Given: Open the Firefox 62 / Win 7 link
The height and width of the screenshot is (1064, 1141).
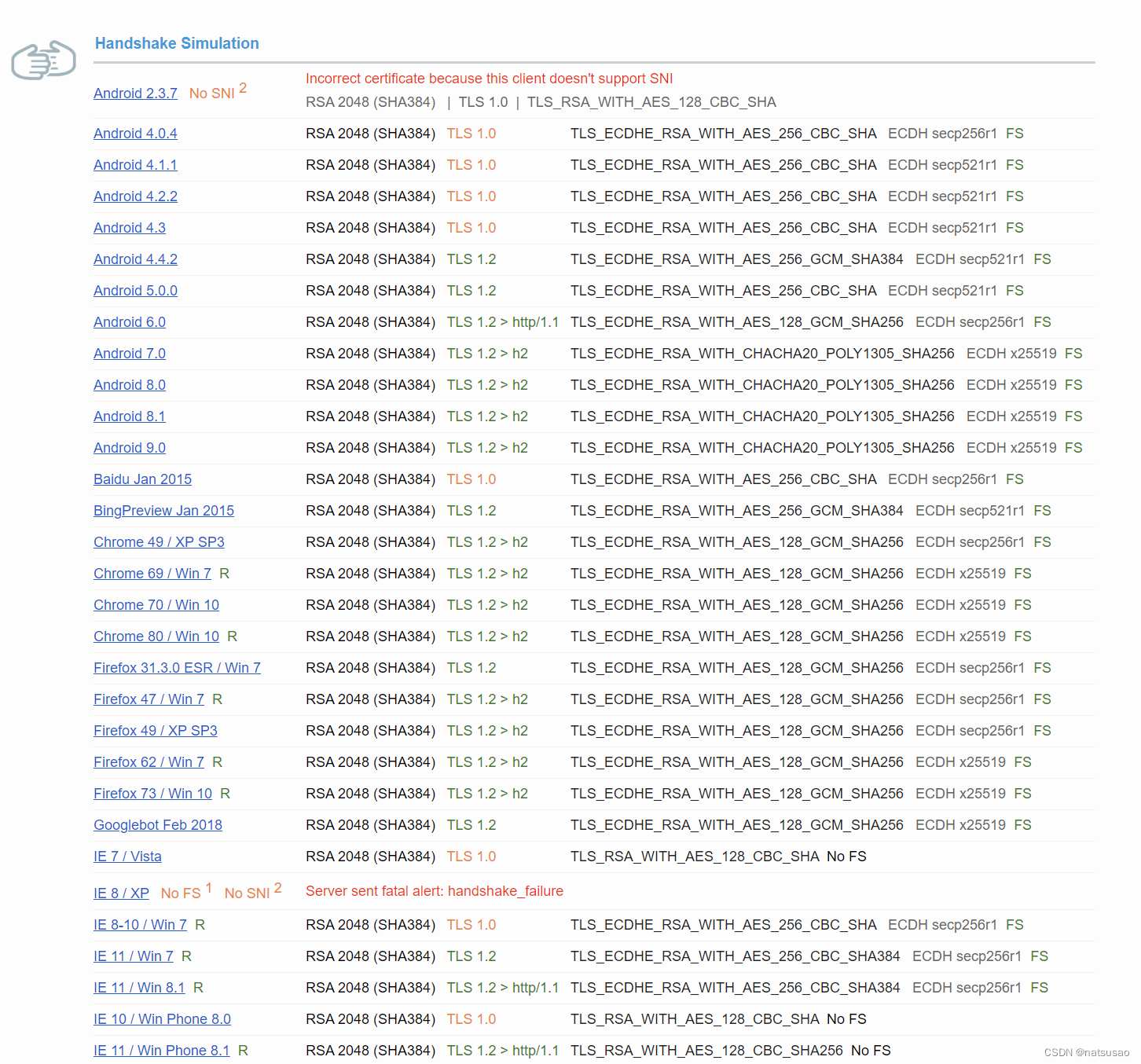Looking at the screenshot, I should click(x=149, y=762).
